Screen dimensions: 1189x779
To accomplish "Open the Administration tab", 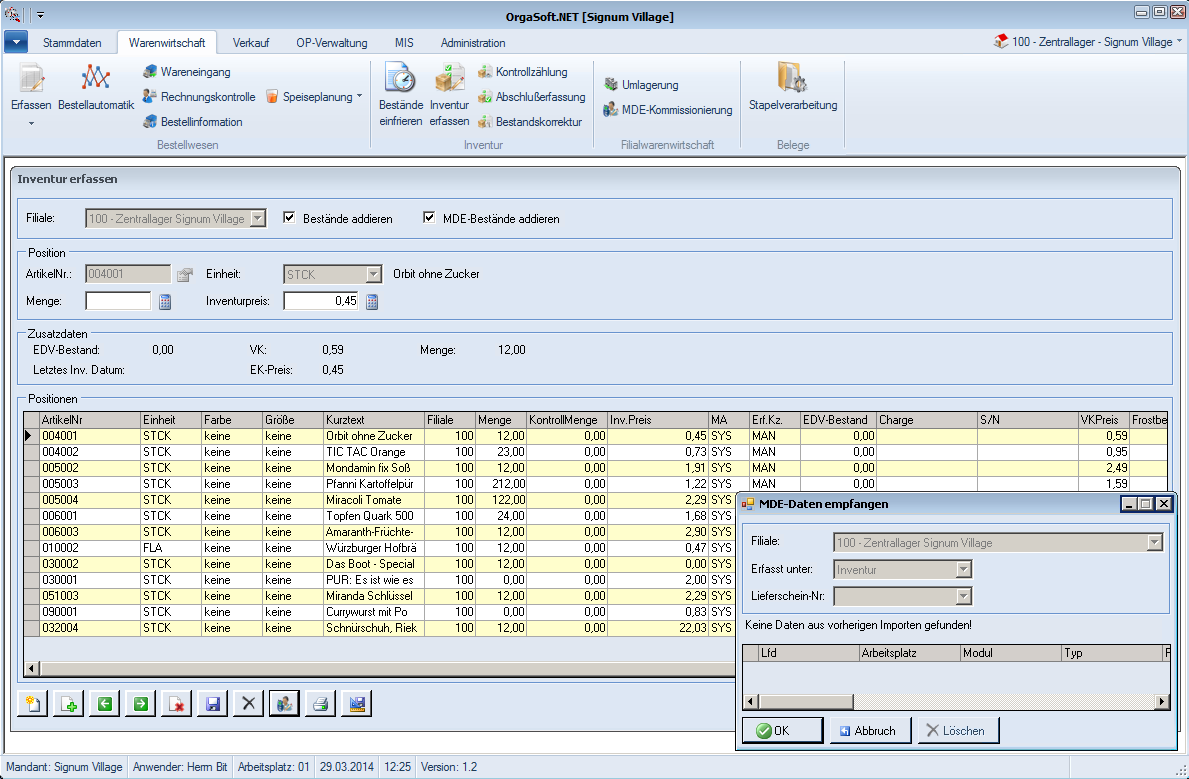I will pyautogui.click(x=472, y=43).
